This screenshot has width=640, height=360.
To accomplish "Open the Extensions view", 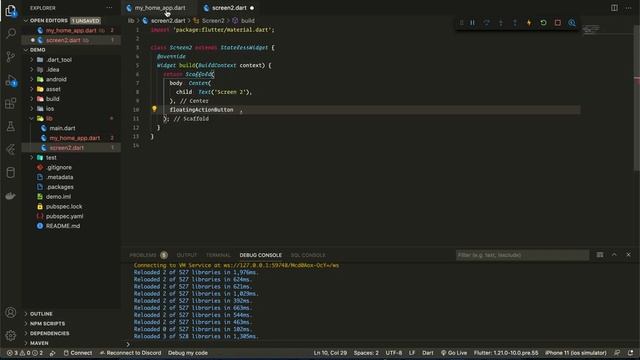I will click(11, 103).
